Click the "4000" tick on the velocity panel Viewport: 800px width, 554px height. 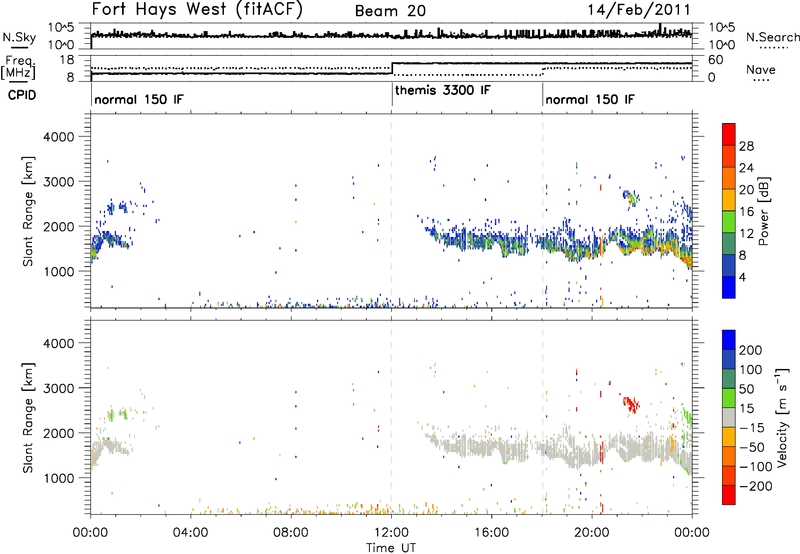pos(59,343)
